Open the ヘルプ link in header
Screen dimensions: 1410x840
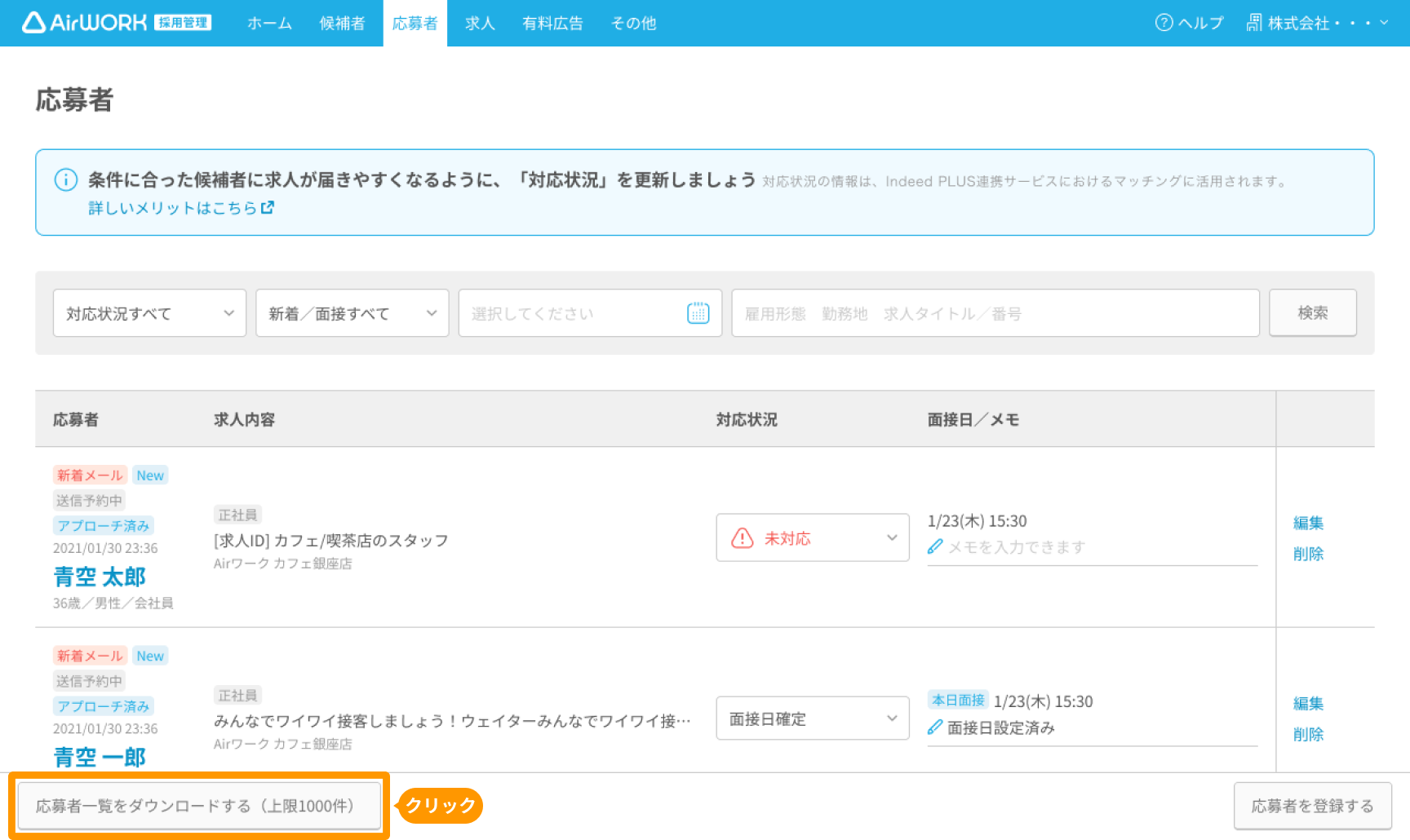click(1189, 23)
